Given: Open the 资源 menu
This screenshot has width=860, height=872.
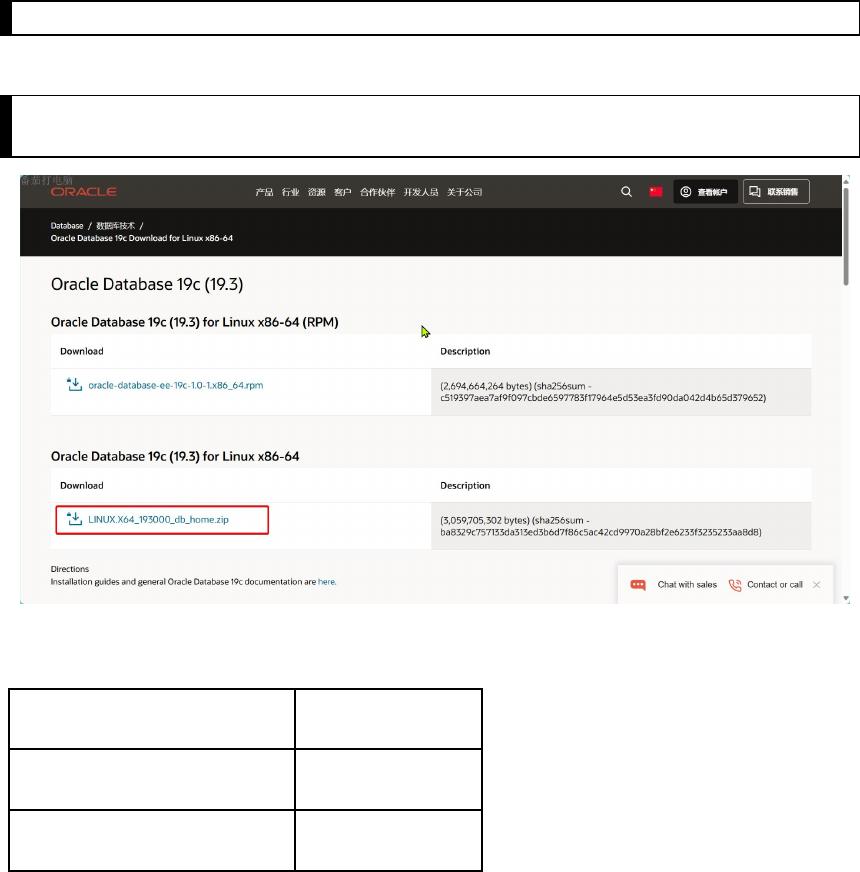Looking at the screenshot, I should tap(317, 192).
